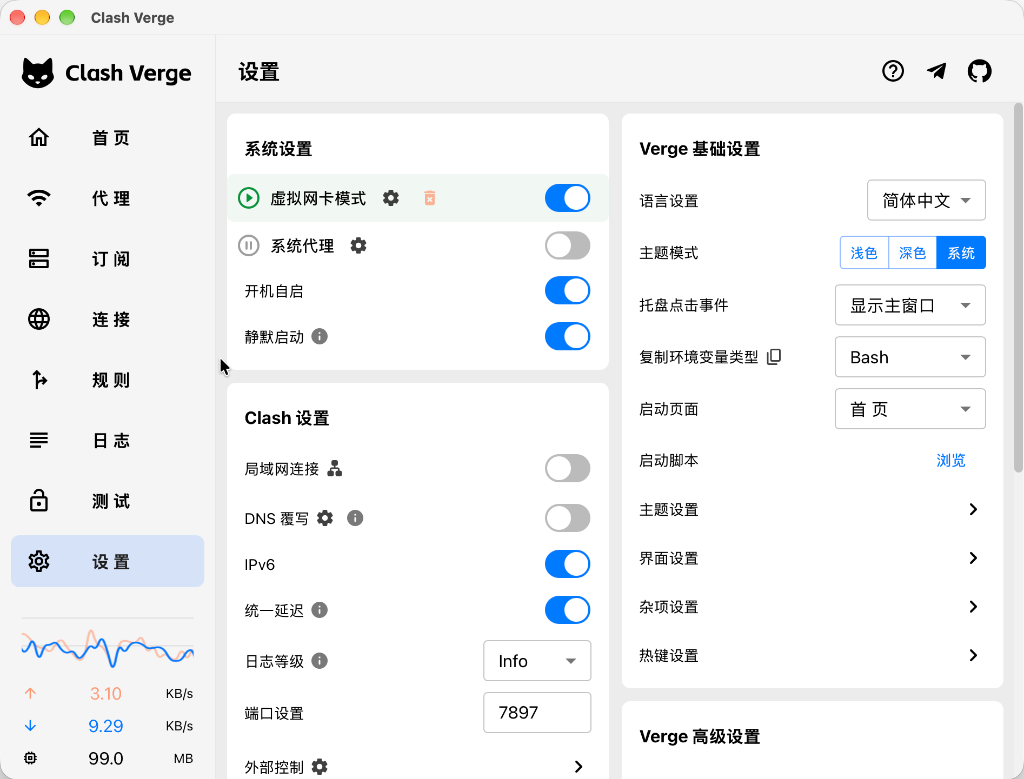Screen dimensions: 1024x779
Task: Click the upload speed arrow icon
Action: point(30,693)
